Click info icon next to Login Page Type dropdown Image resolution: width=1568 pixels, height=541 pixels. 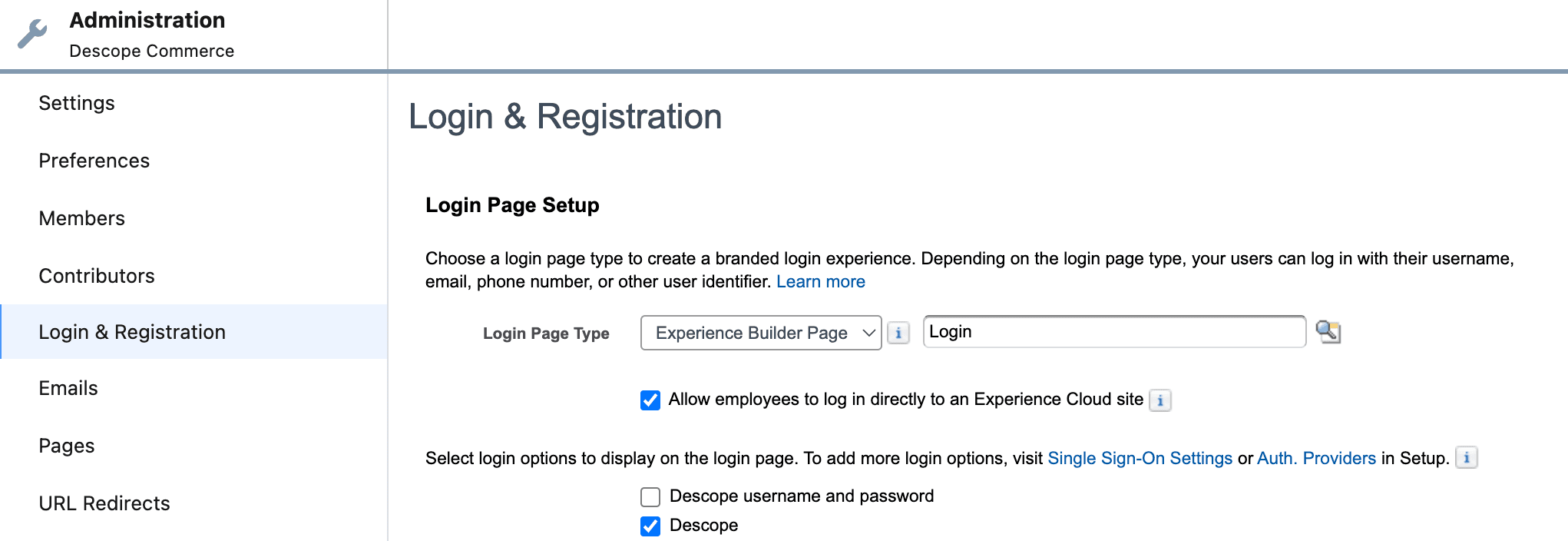pyautogui.click(x=898, y=334)
